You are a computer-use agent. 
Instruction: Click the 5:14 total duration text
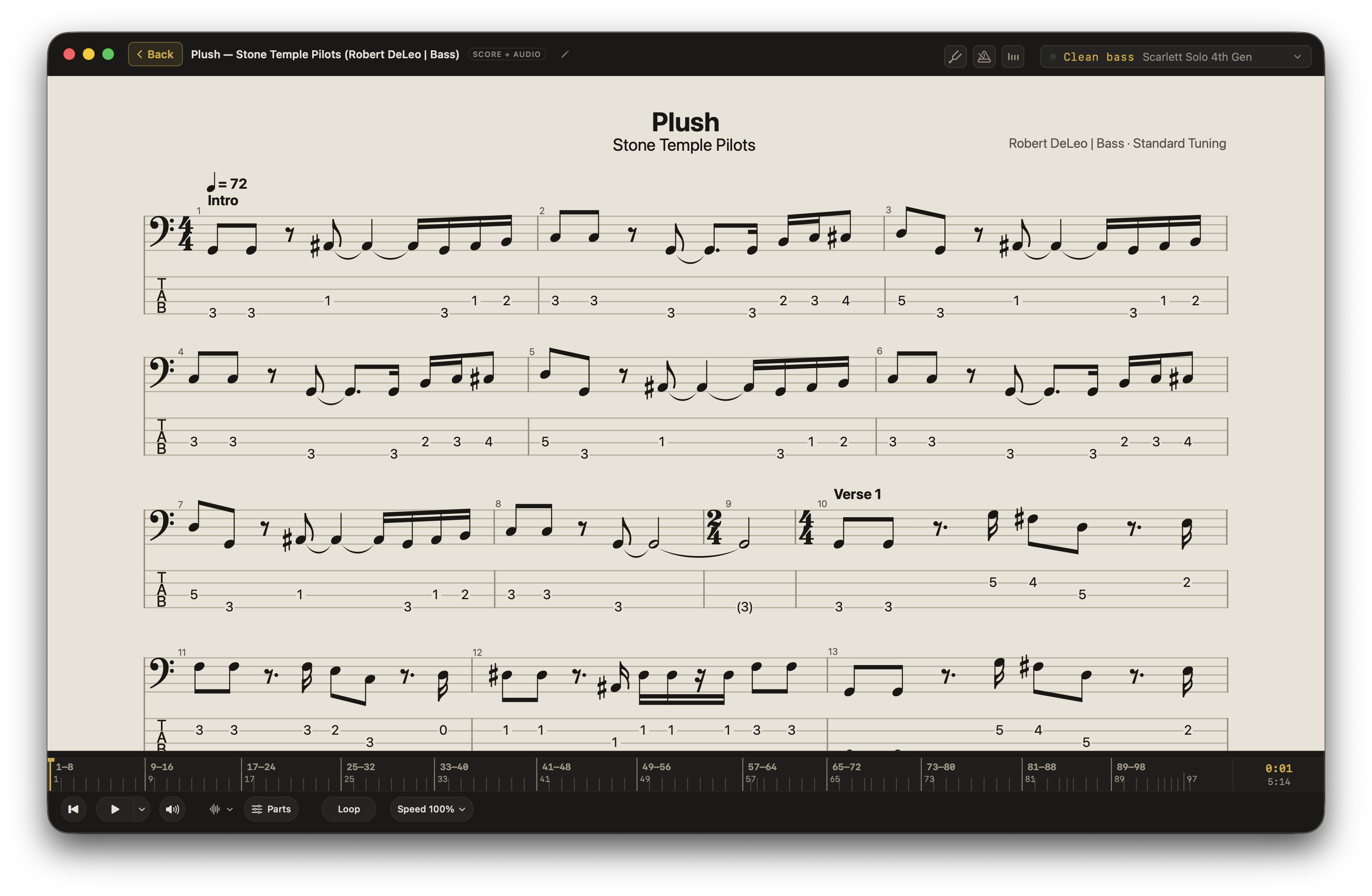(x=1279, y=782)
